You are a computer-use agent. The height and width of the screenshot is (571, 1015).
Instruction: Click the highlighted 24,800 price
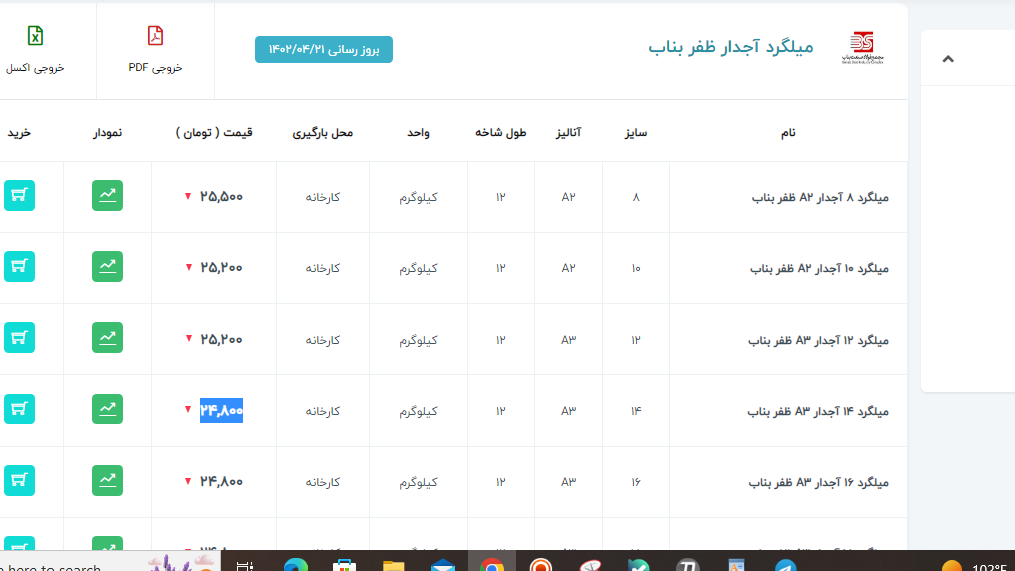[x=221, y=410]
